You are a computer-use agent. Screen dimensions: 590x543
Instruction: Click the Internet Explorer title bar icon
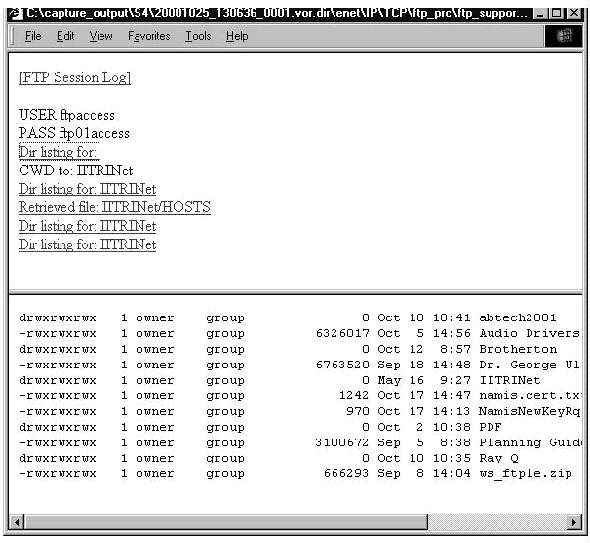[x=15, y=14]
